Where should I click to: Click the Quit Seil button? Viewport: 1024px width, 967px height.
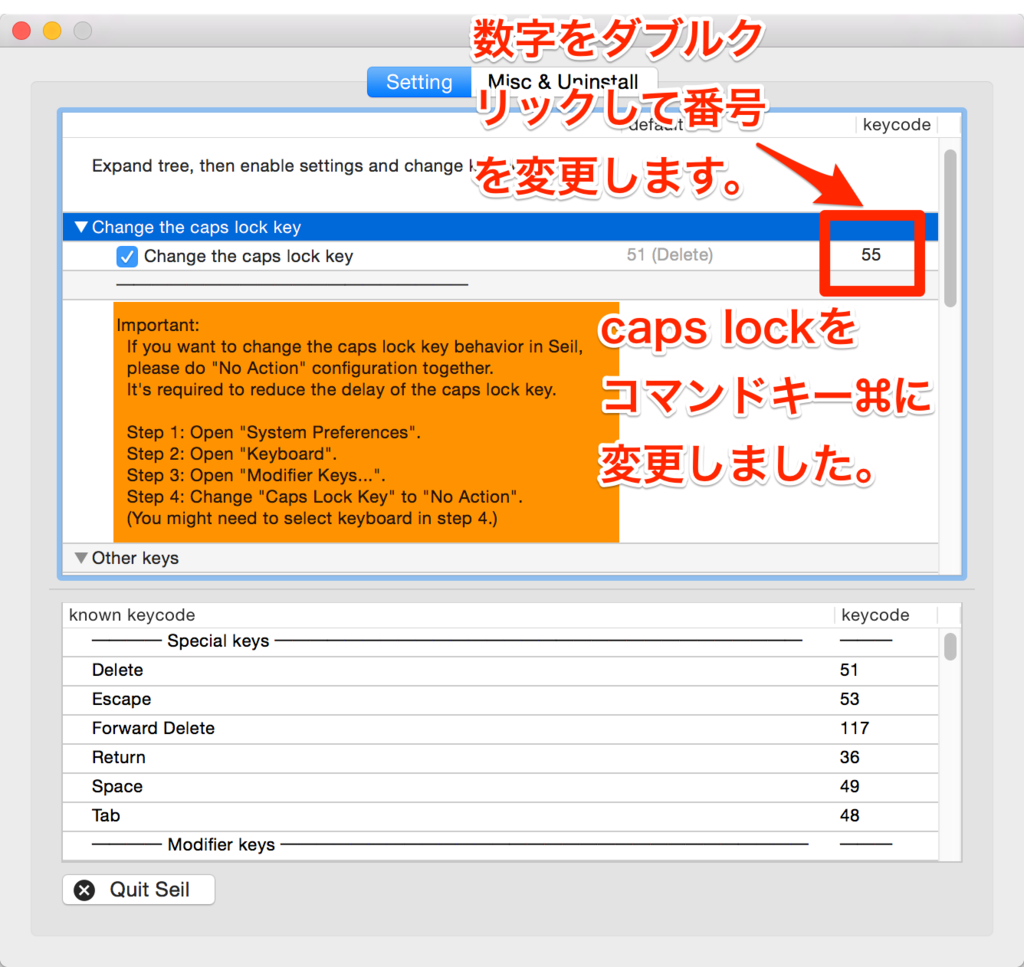click(x=138, y=889)
